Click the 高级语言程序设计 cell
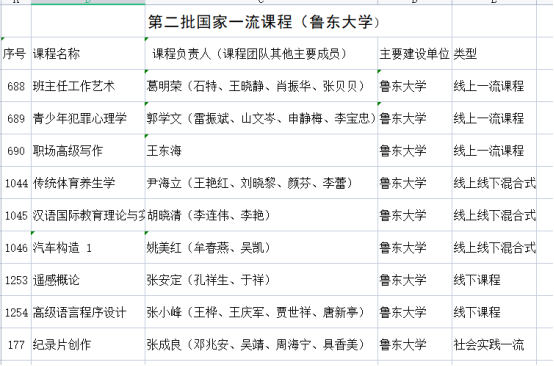Viewport: 554px width, 366px height. click(x=88, y=312)
